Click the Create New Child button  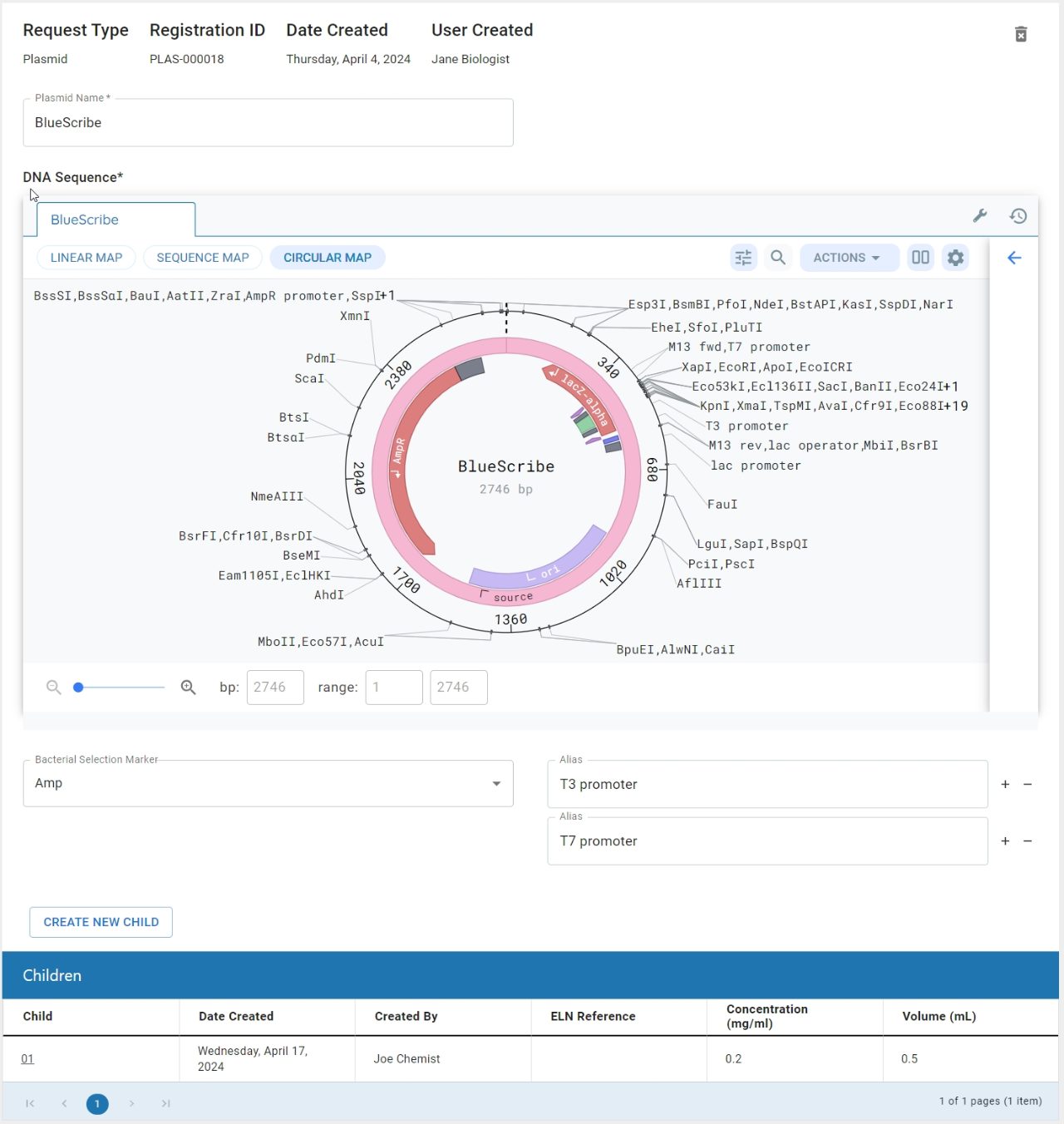(x=101, y=922)
